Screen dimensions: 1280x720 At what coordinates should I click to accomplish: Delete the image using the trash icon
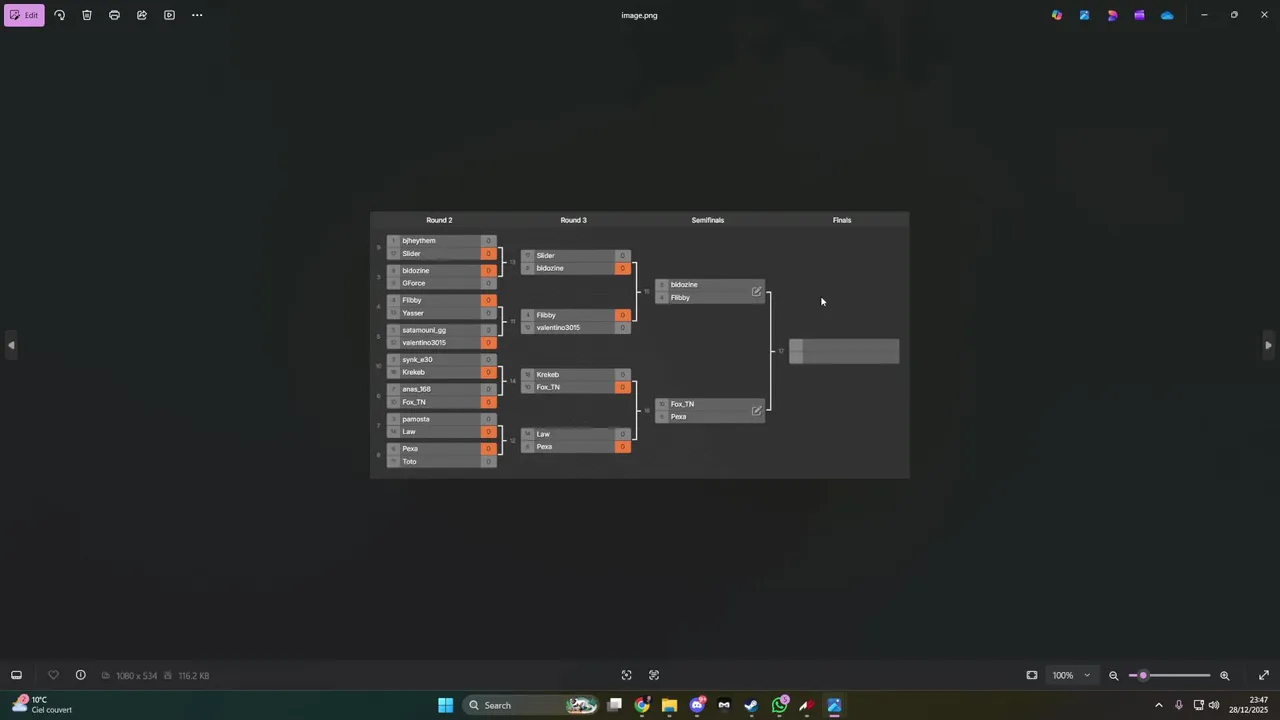tap(87, 15)
